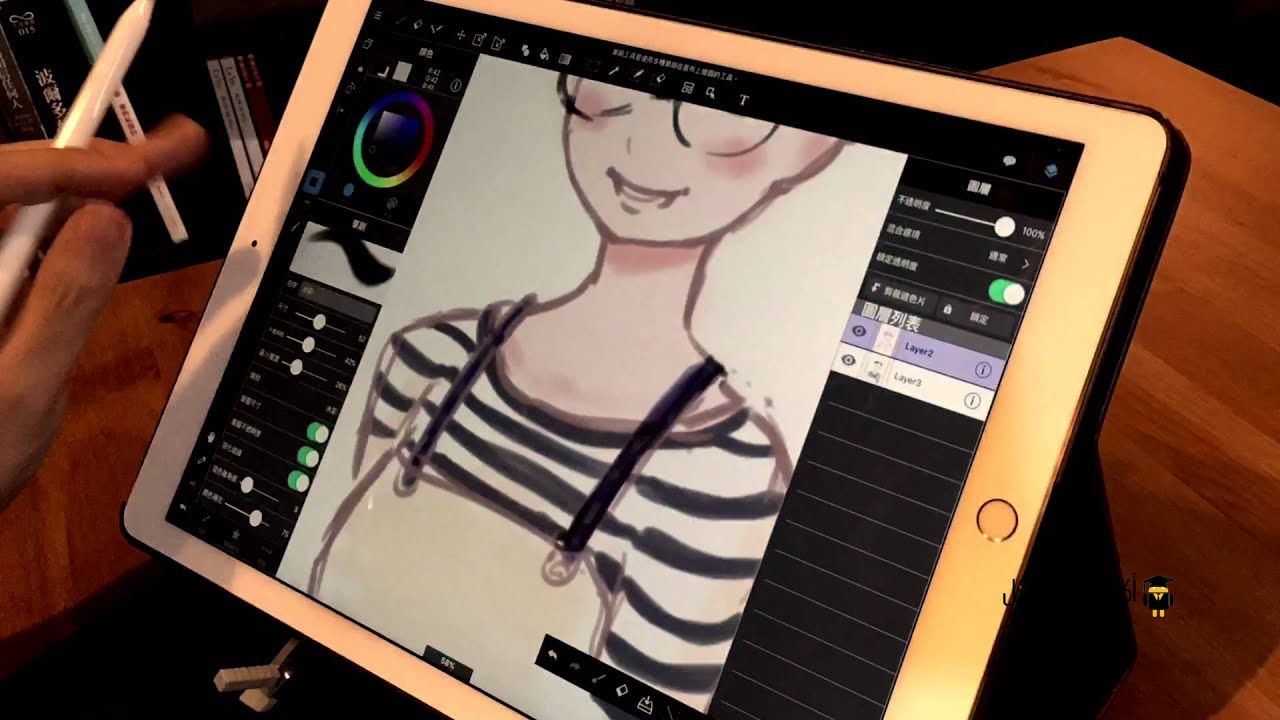This screenshot has width=1280, height=720.
Task: Select the Text tool
Action: tap(744, 97)
